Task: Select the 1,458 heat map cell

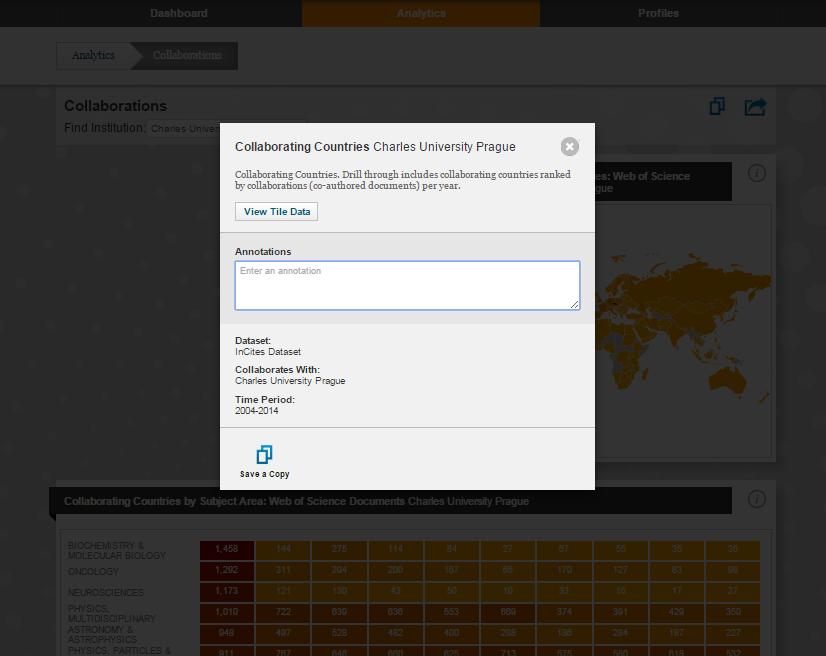Action: click(227, 549)
